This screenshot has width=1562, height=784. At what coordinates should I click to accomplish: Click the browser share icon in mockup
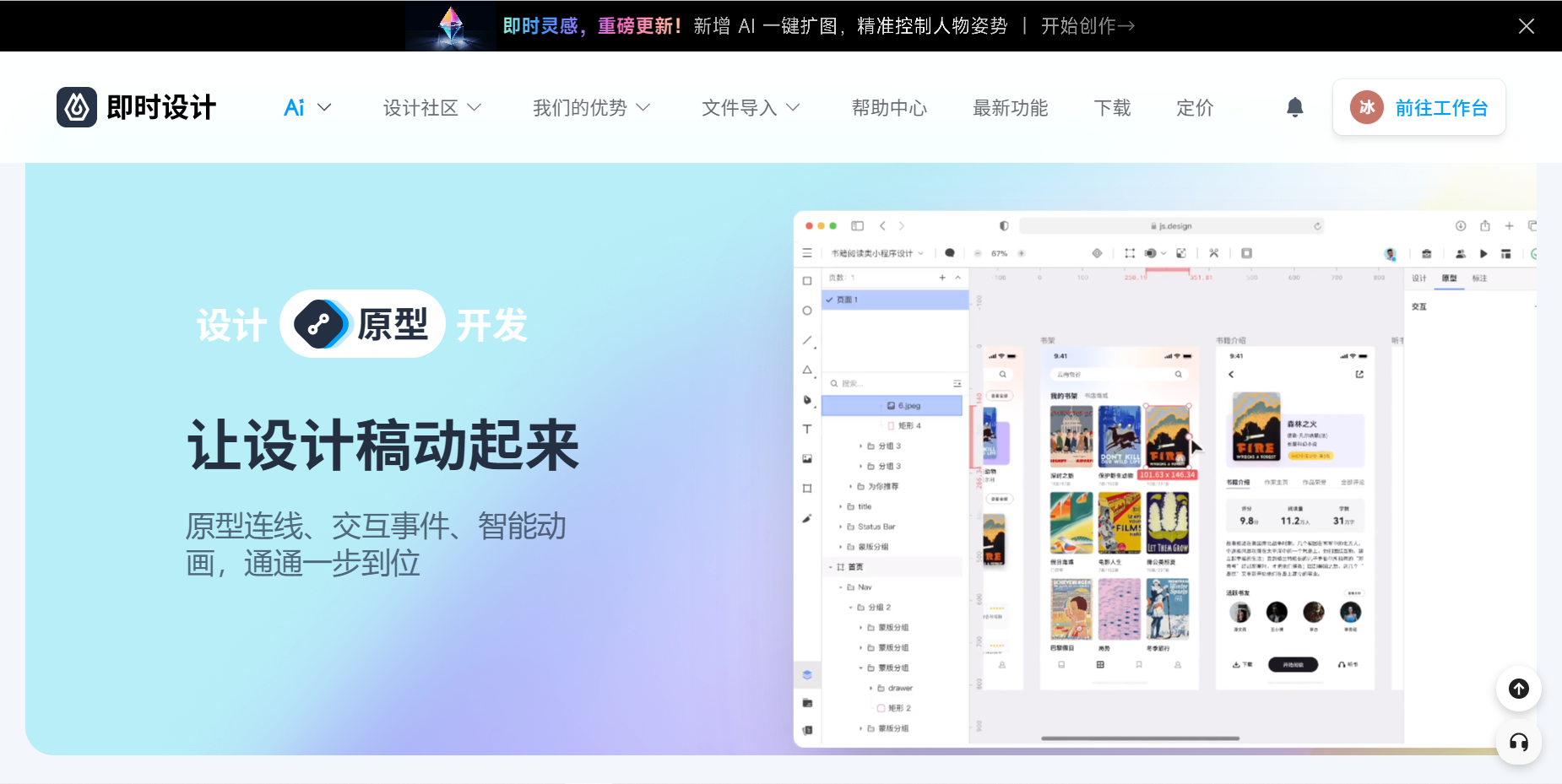1485,226
